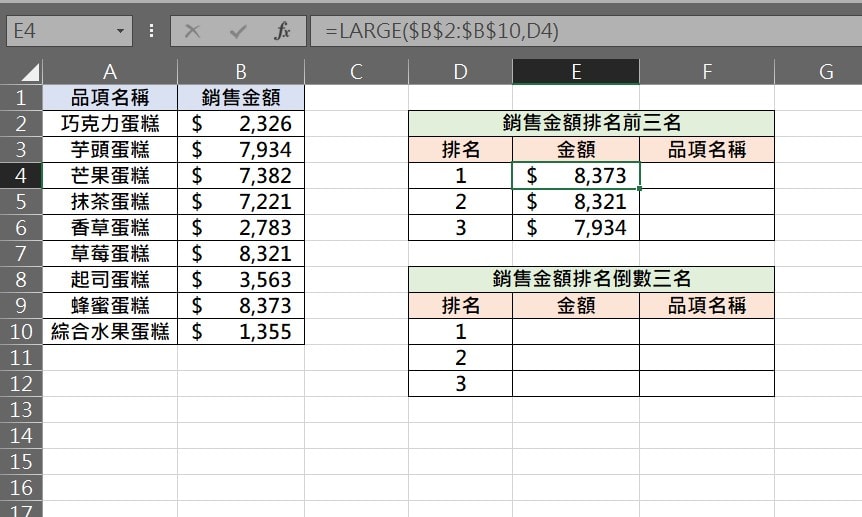The height and width of the screenshot is (517, 862).
Task: Click the 2,326 amount cell
Action: (x=241, y=124)
